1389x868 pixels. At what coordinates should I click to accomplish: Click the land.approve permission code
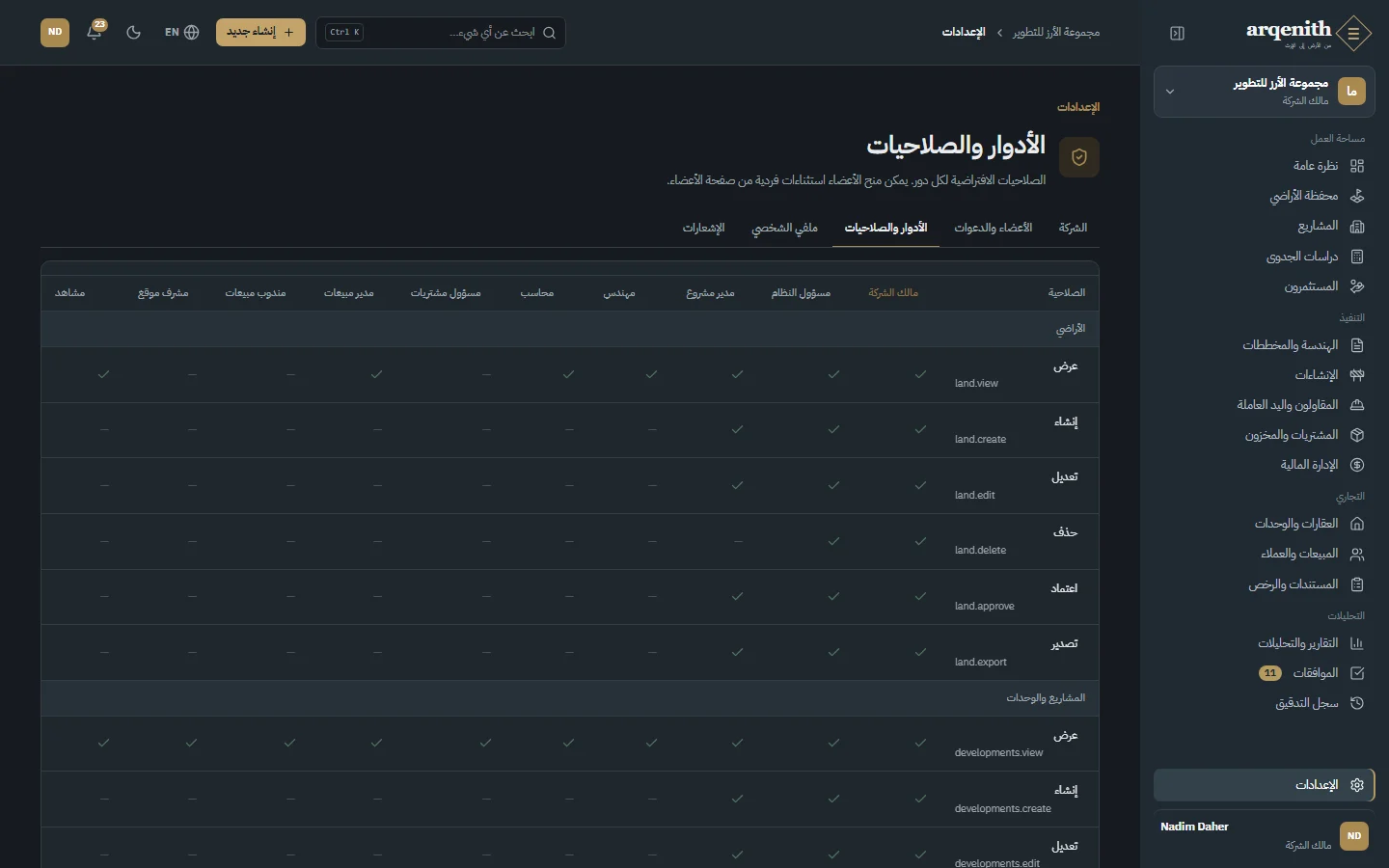point(985,607)
